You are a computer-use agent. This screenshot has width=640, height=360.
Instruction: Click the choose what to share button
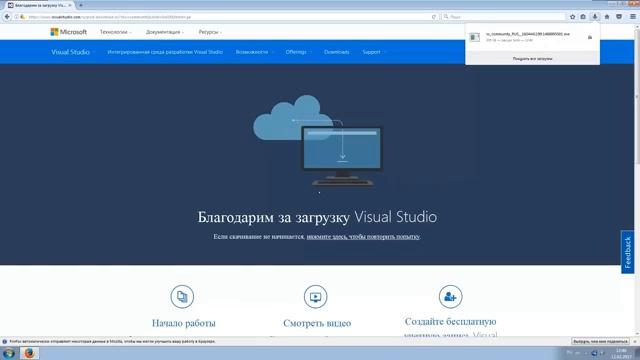(x=600, y=341)
